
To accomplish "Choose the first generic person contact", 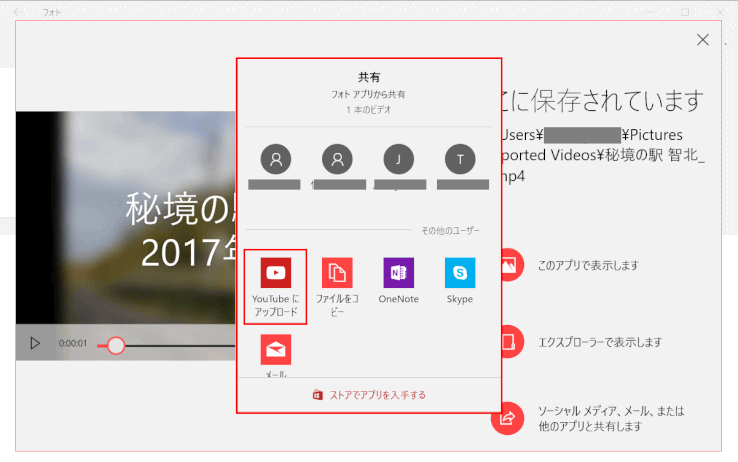I will tap(276, 159).
